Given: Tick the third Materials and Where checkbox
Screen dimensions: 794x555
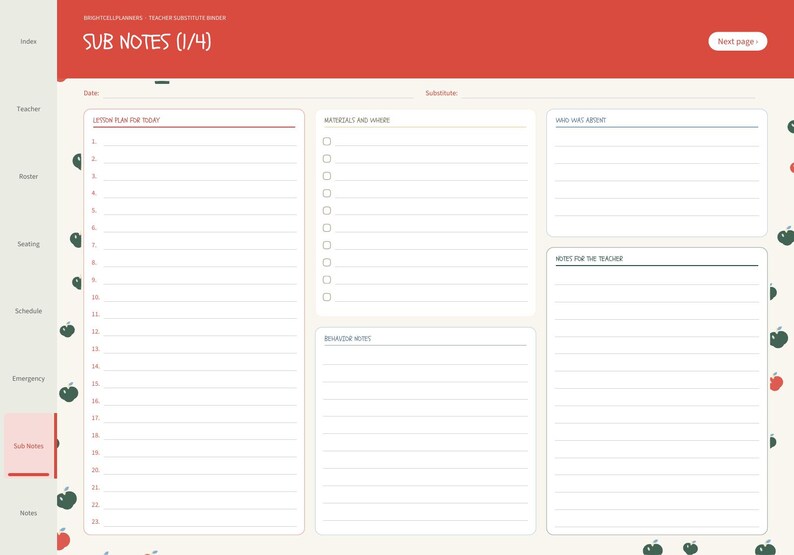Looking at the screenshot, I should coord(327,176).
